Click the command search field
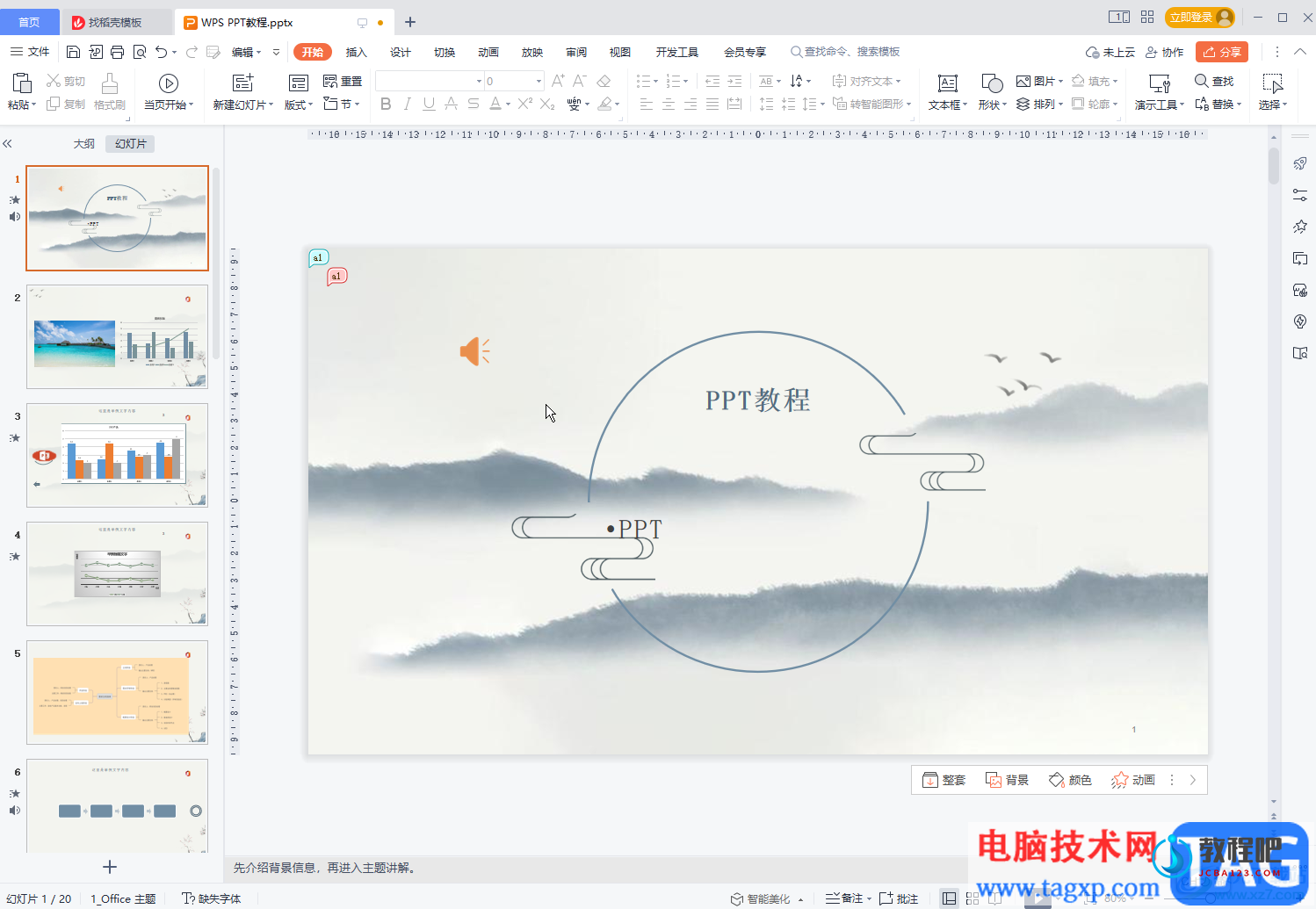 [x=845, y=52]
